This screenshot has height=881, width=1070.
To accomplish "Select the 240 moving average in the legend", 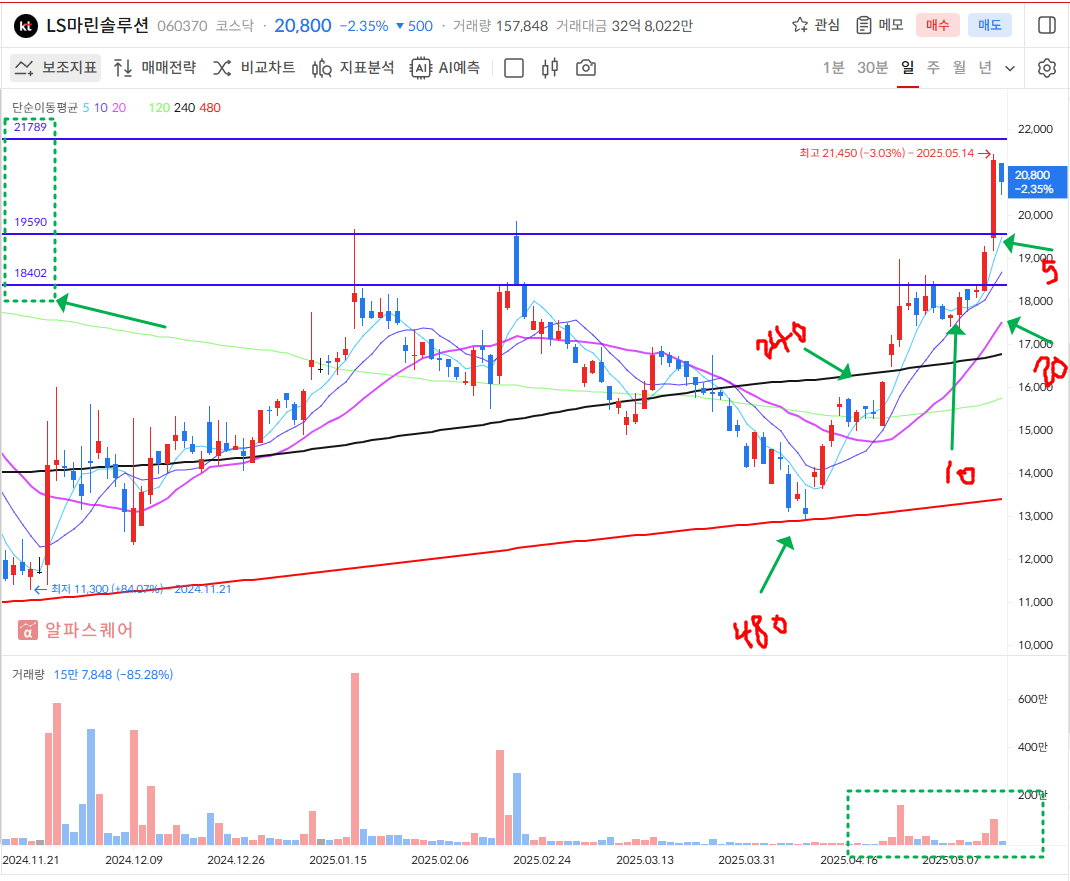I will [x=184, y=107].
